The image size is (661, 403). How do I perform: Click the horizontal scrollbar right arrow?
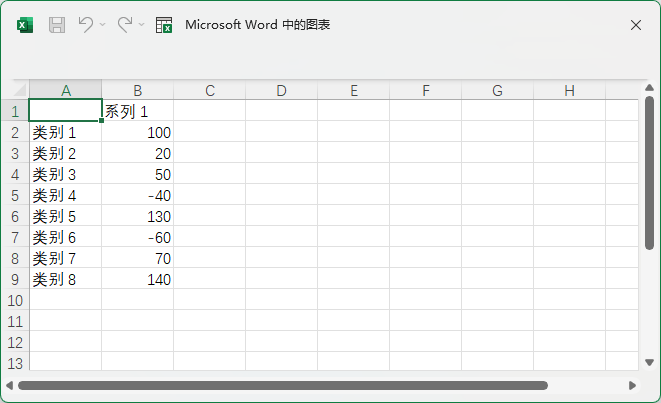click(x=632, y=385)
